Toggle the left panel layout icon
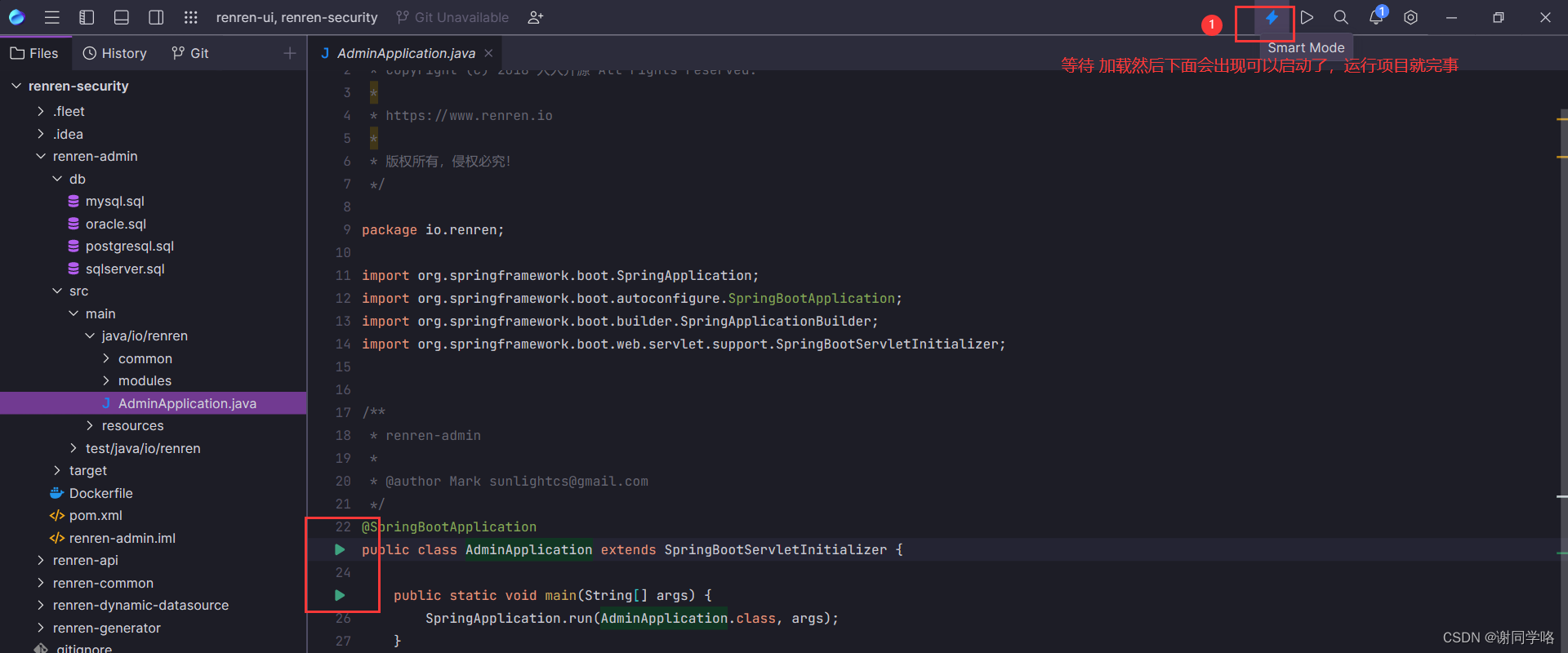 click(87, 17)
